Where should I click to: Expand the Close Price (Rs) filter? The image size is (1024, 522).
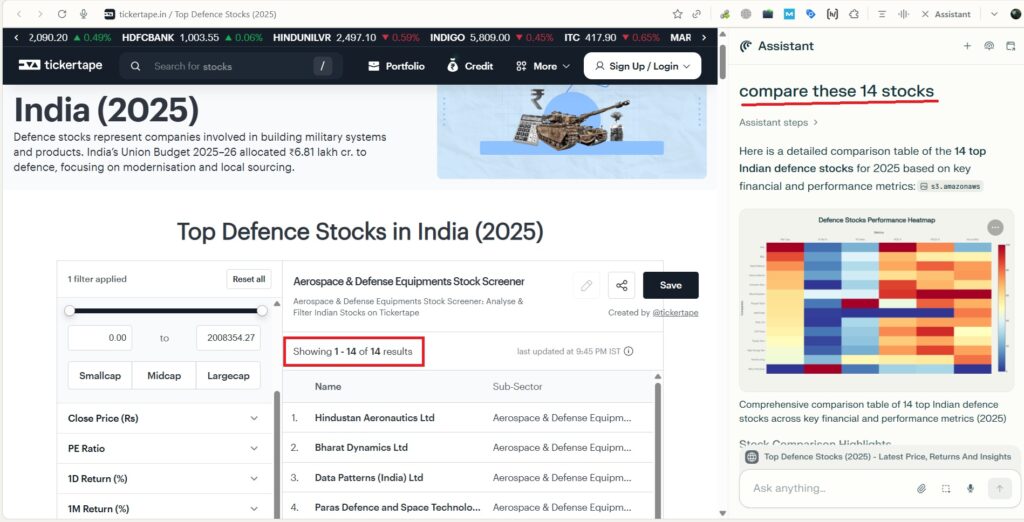coord(163,419)
